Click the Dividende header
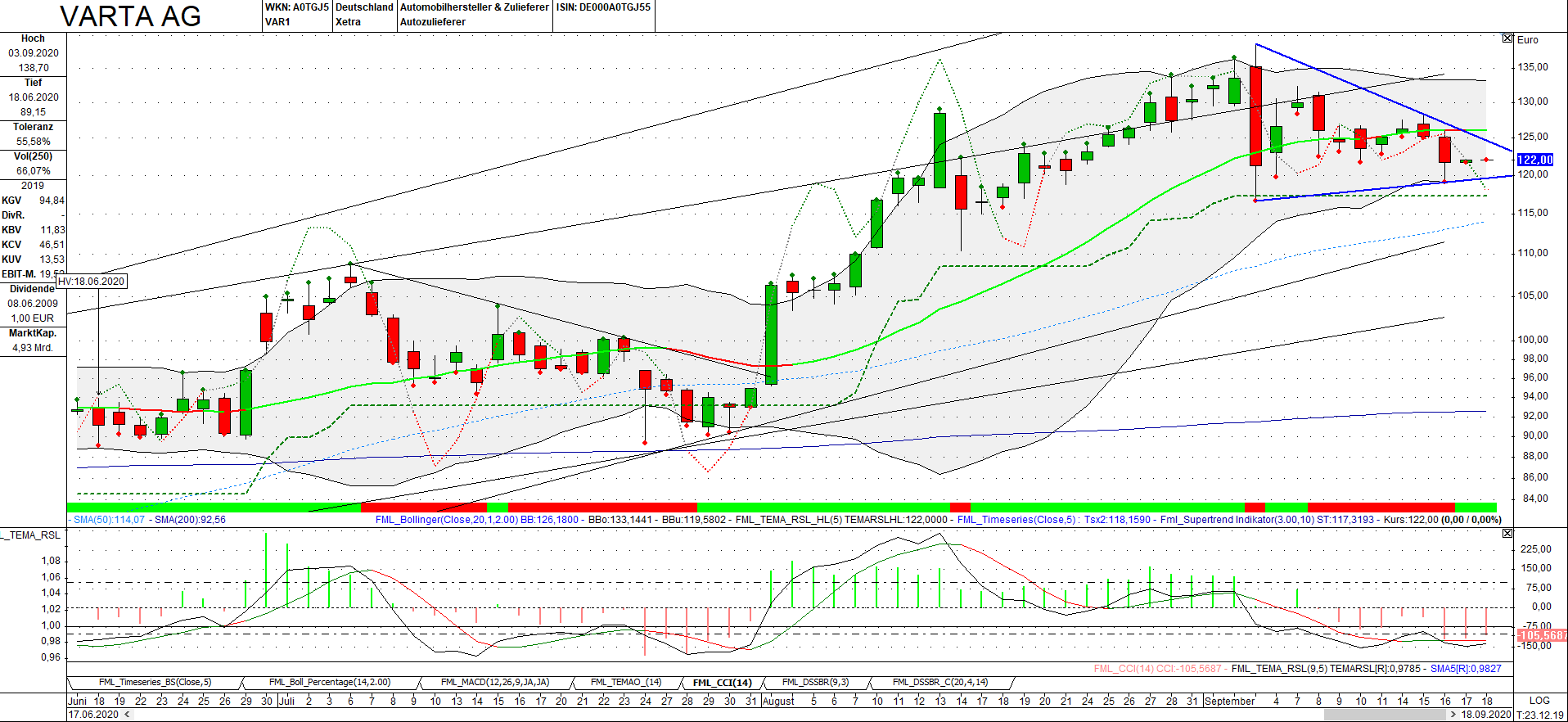 coord(32,289)
